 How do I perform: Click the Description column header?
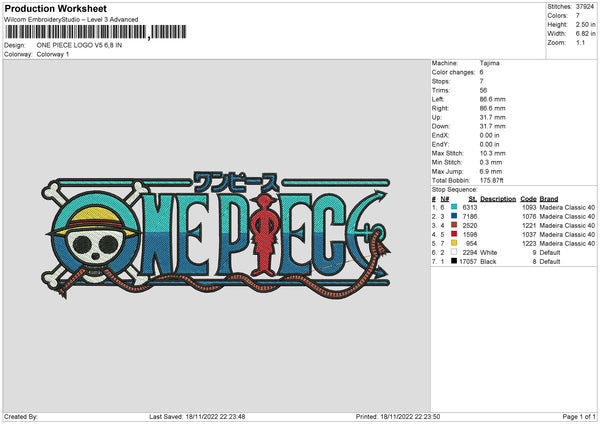pyautogui.click(x=498, y=198)
